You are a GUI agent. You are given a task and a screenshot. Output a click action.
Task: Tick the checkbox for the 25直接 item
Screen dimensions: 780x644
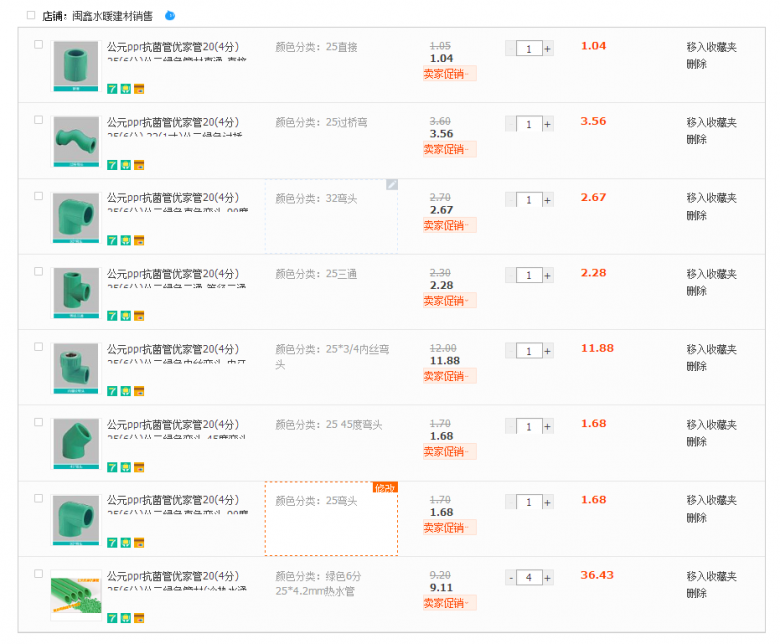(39, 44)
